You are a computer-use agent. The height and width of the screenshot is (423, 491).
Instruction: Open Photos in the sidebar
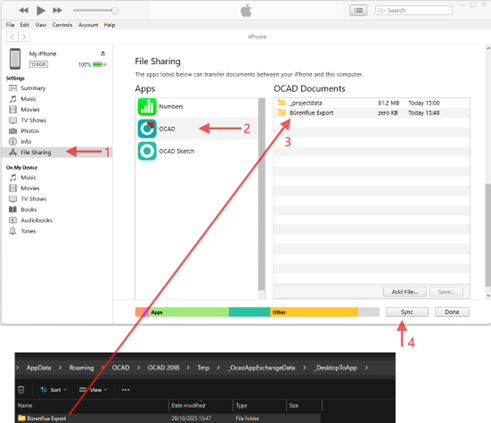click(x=30, y=131)
